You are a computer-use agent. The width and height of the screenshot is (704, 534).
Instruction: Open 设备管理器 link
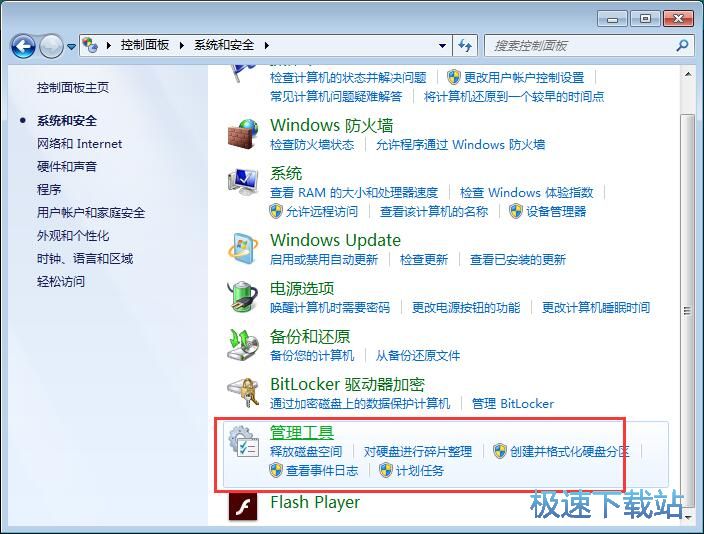556,212
